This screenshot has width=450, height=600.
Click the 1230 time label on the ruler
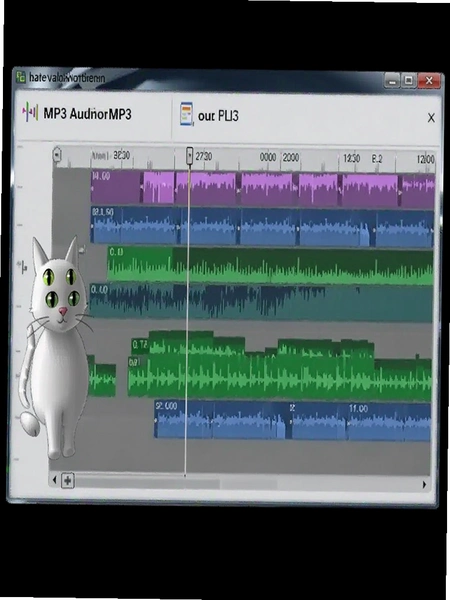(x=351, y=158)
